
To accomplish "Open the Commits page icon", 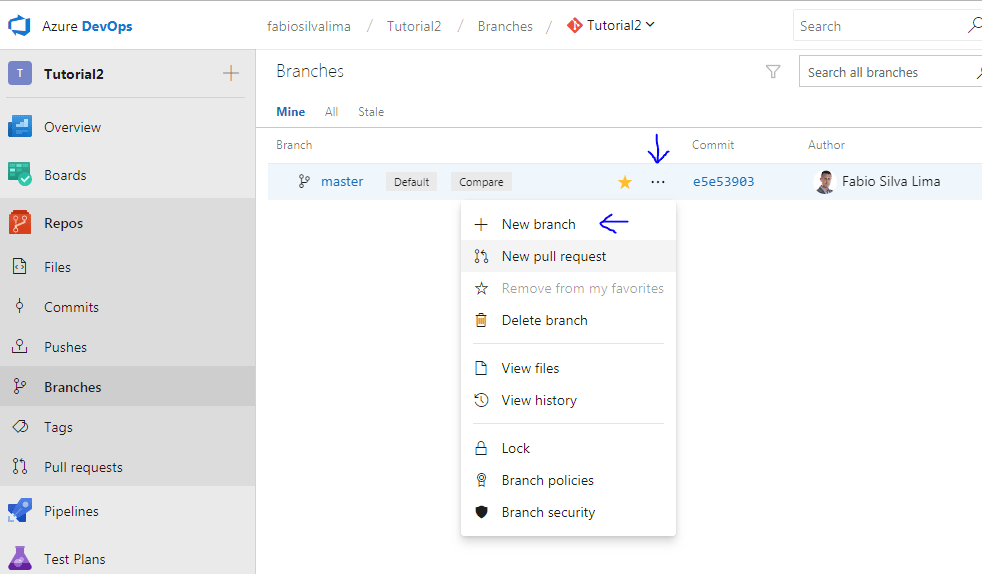I will 20,306.
